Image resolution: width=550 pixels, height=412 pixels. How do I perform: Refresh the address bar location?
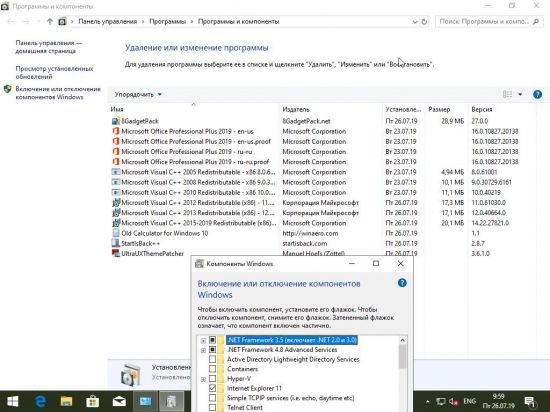(424, 22)
